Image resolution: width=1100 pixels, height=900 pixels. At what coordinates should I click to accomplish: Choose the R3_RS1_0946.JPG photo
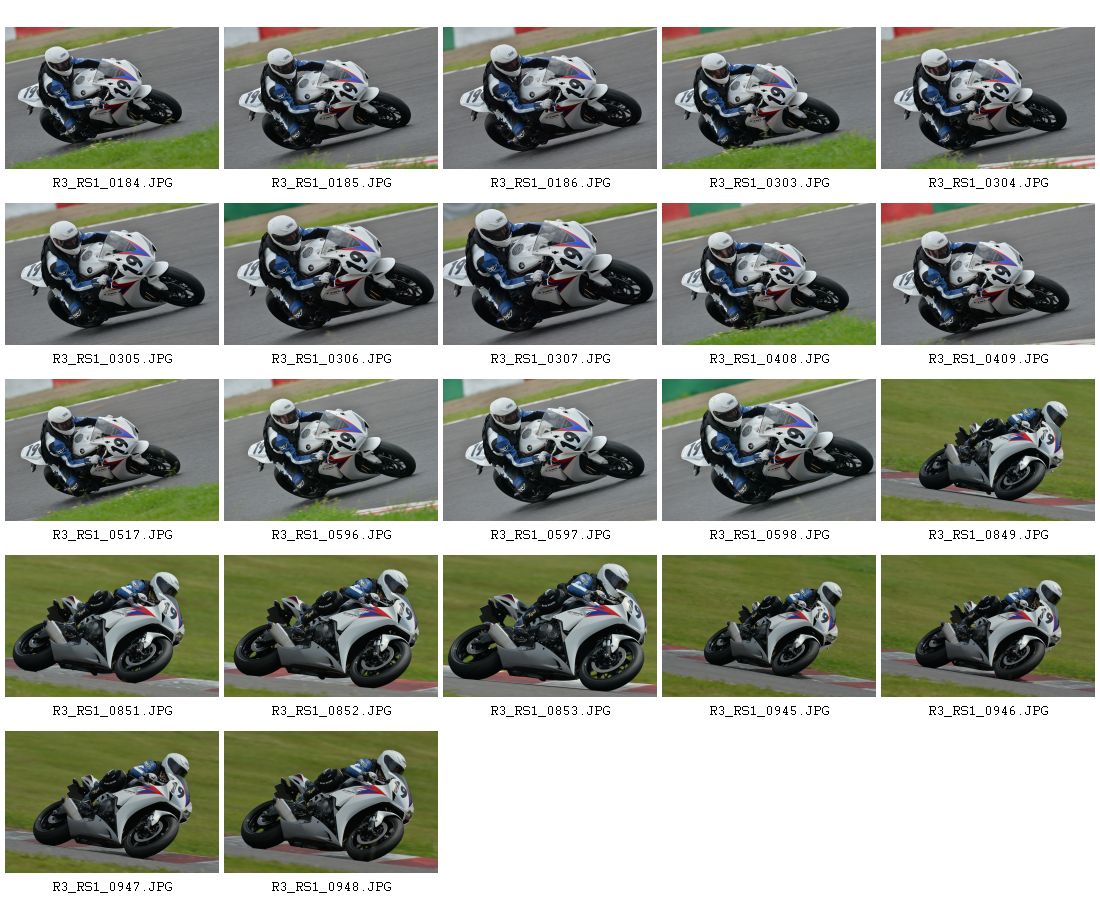[x=988, y=626]
